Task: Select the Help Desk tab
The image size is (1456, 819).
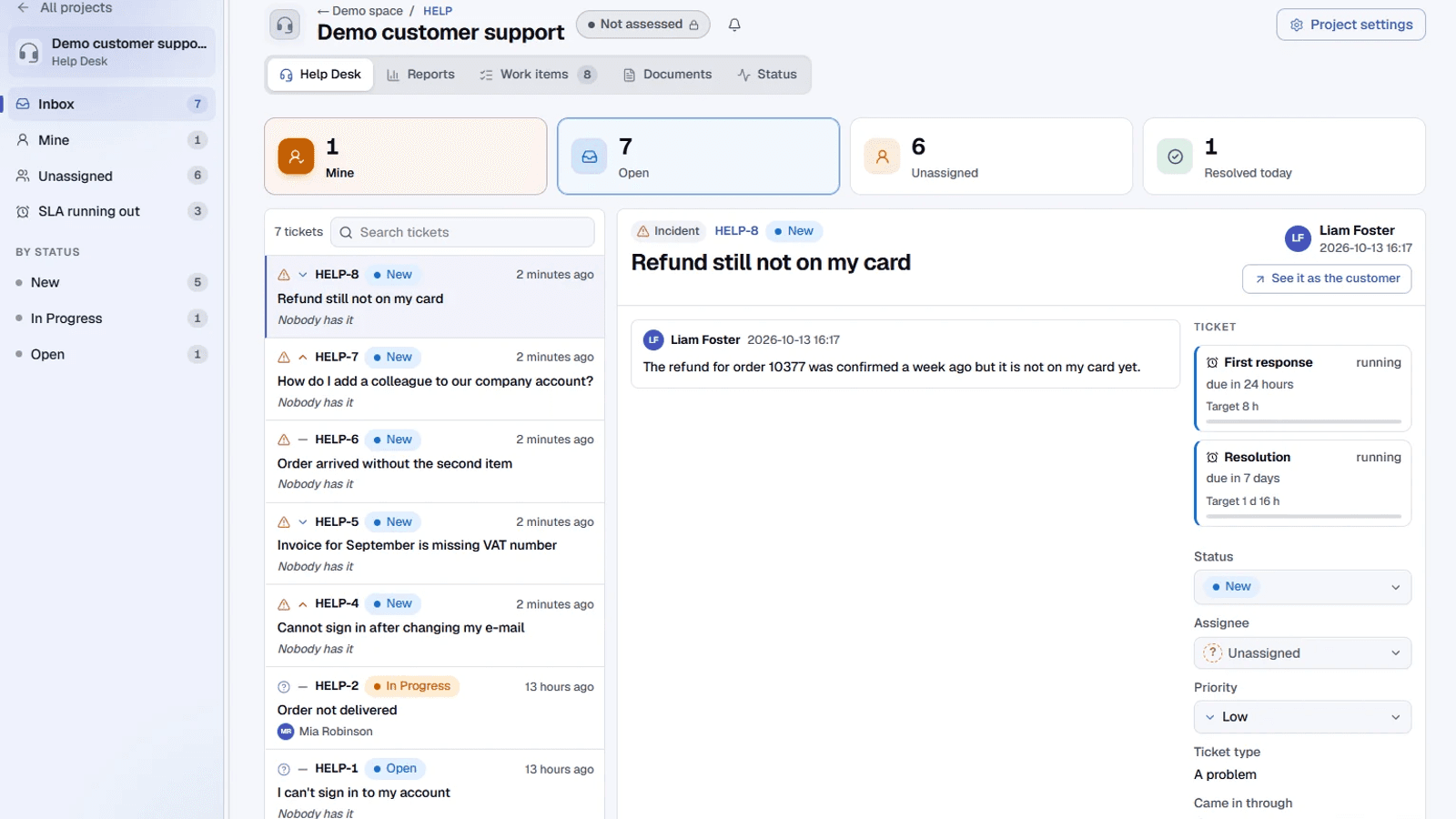Action: point(320,75)
